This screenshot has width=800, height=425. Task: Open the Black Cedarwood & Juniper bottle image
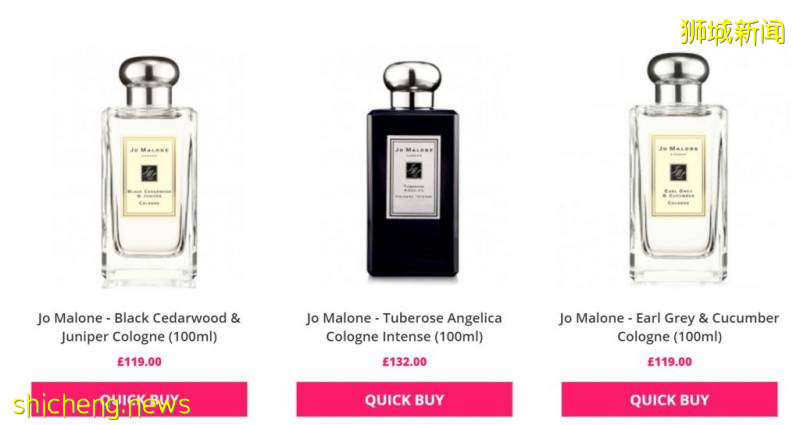[149, 171]
